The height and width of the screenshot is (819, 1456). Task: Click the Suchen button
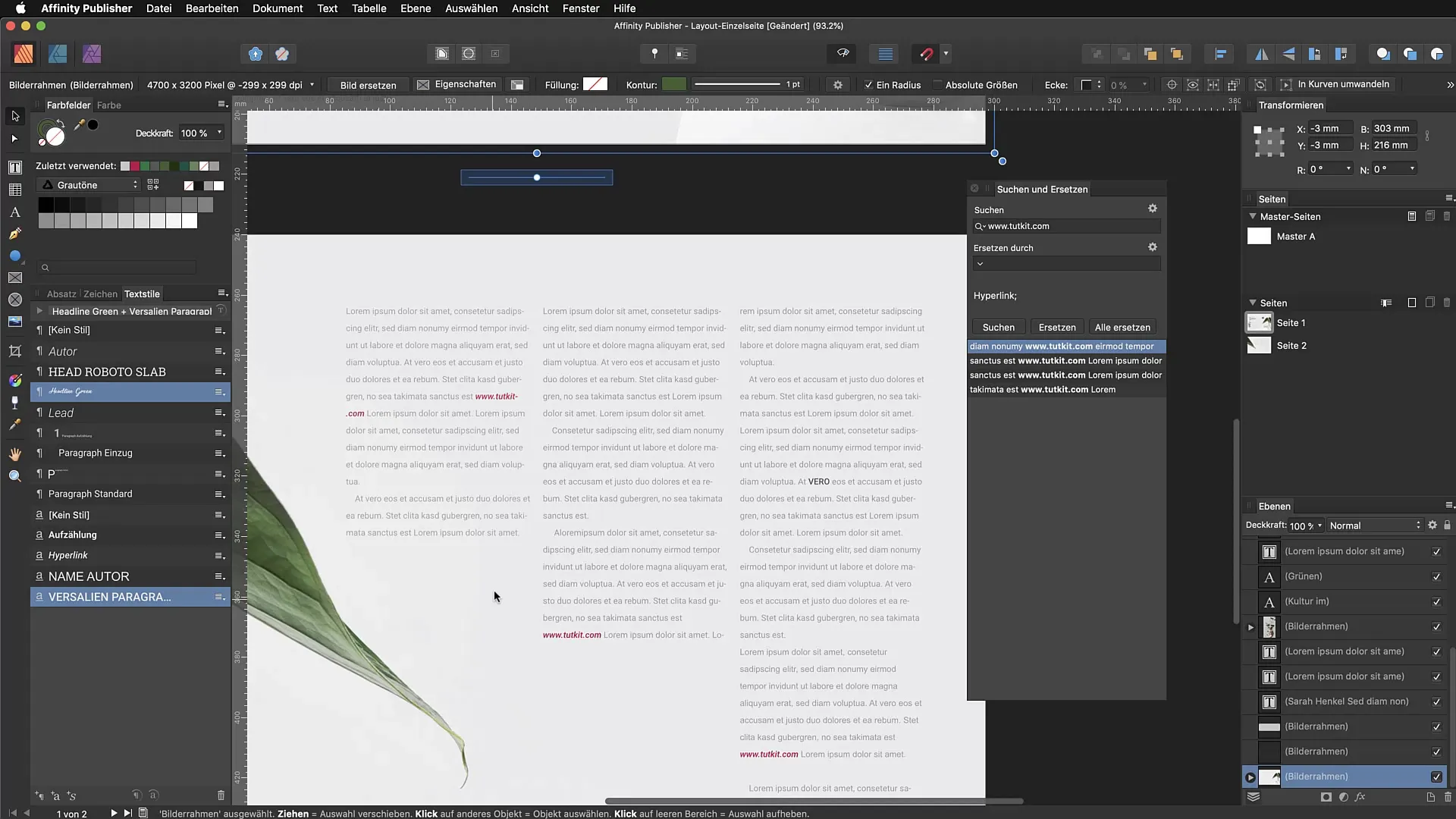pyautogui.click(x=998, y=328)
